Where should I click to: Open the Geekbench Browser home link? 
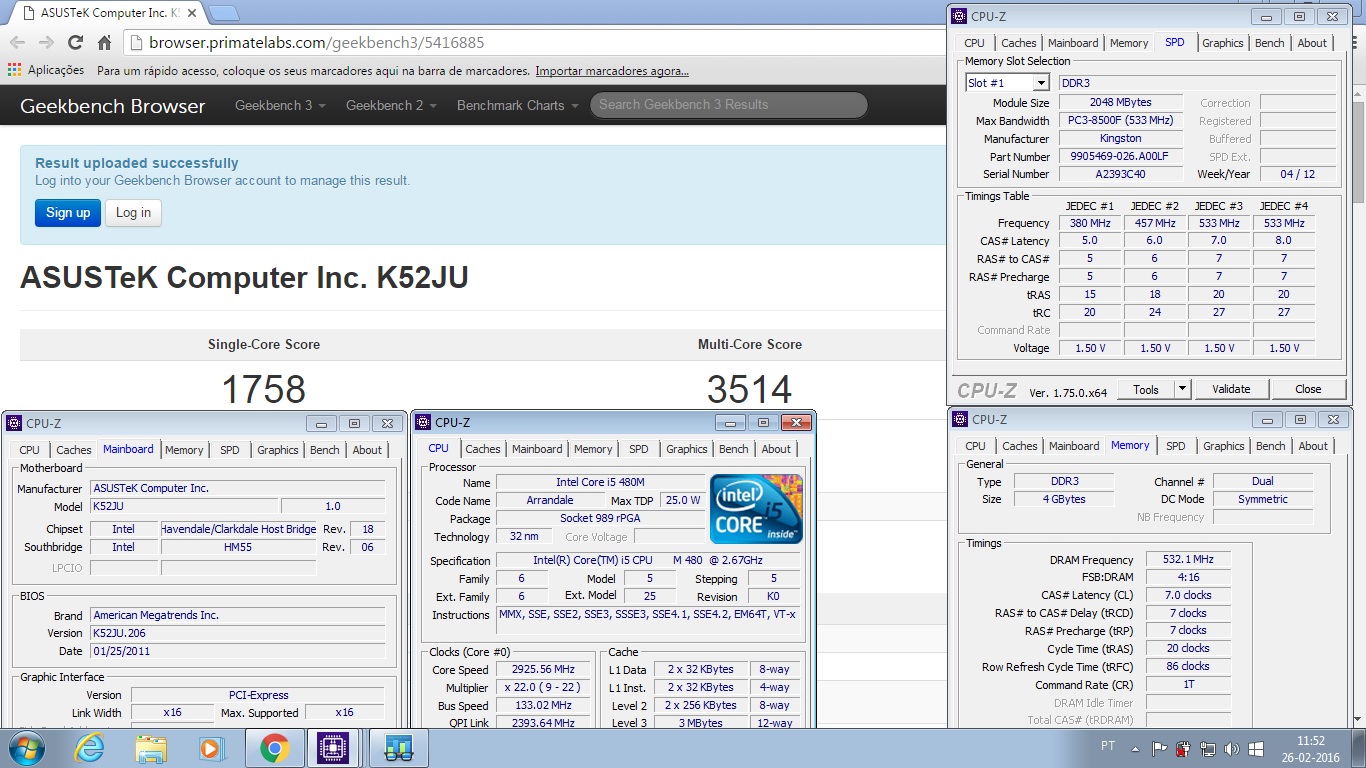pos(112,106)
